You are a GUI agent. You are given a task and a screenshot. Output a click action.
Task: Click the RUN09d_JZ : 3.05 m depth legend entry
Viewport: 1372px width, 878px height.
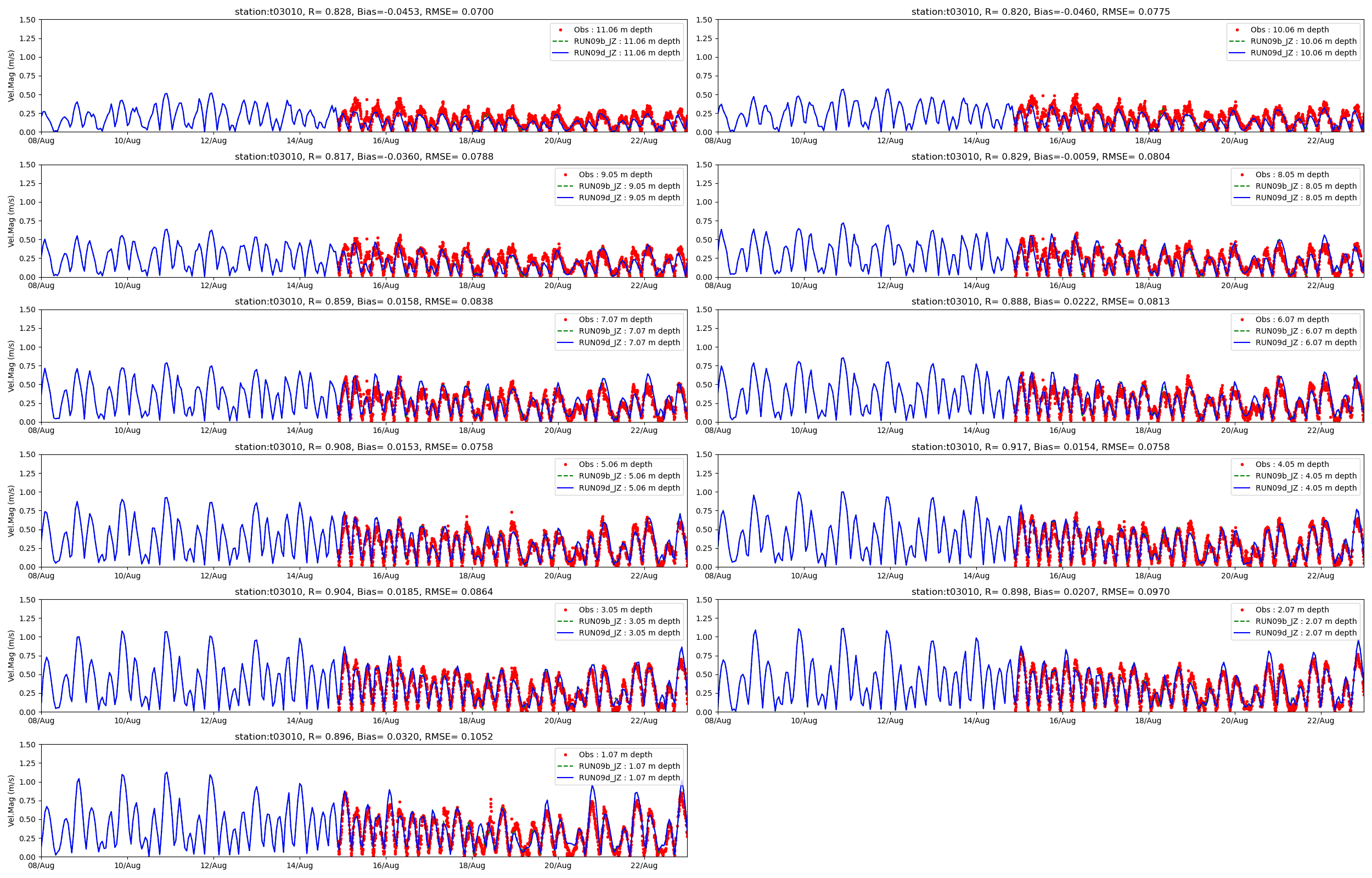click(x=629, y=633)
